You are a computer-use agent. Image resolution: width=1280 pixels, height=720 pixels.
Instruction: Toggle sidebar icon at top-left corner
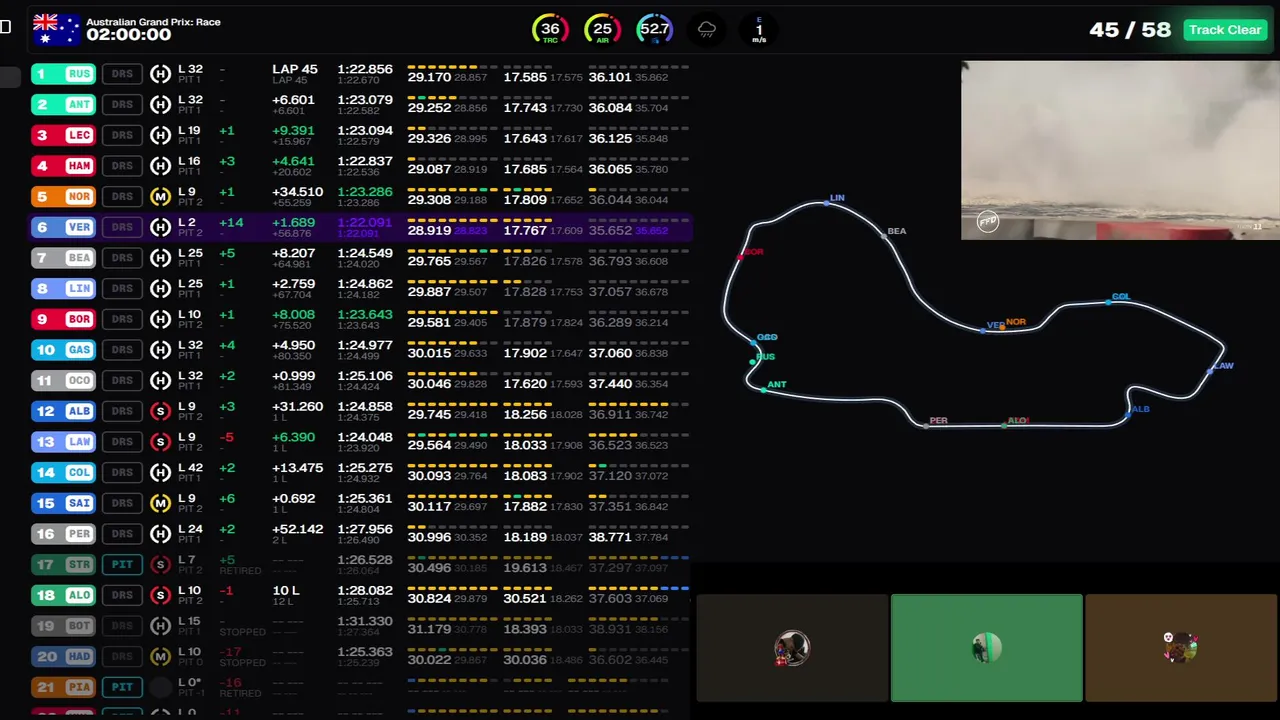pyautogui.click(x=5, y=27)
